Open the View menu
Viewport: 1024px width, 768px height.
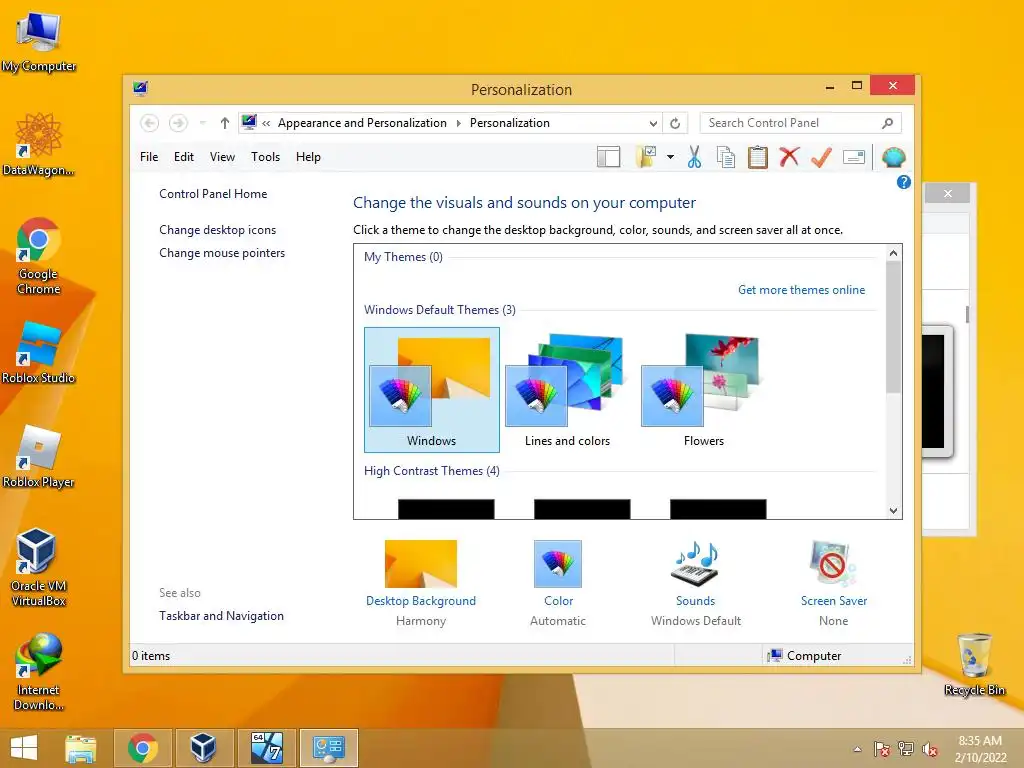(x=222, y=157)
